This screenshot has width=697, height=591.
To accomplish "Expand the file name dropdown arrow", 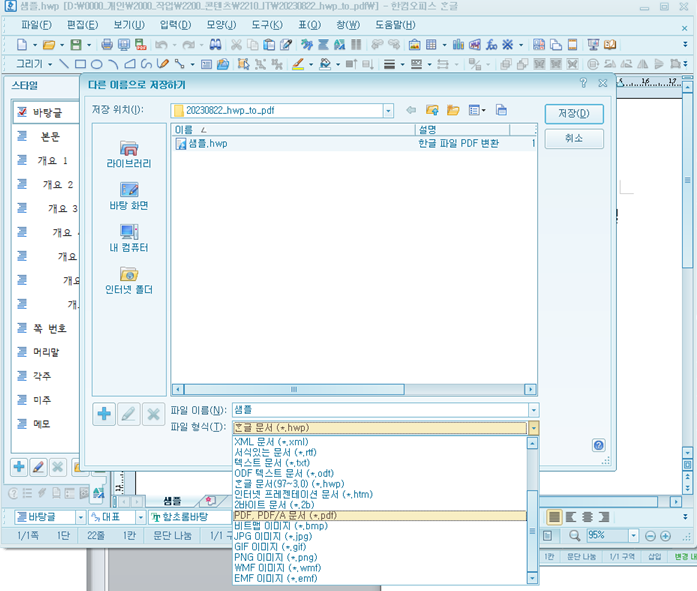I will pos(533,410).
